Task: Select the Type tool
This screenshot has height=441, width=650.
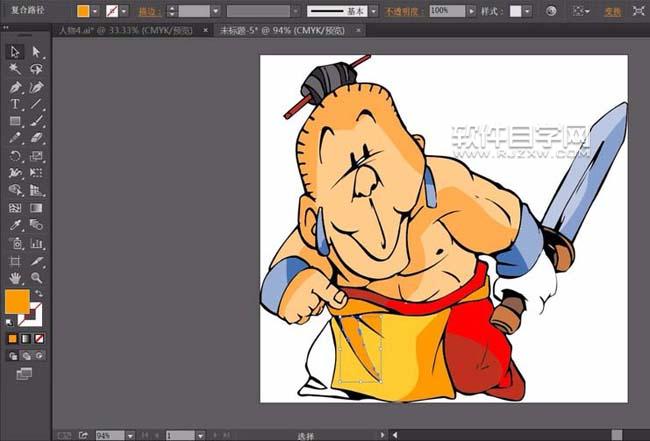Action: coord(15,104)
